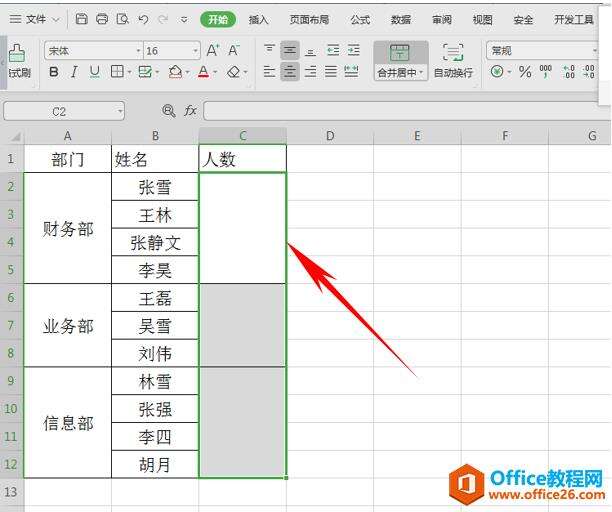Apply percent style format
Image resolution: width=612 pixels, height=512 pixels.
[525, 72]
